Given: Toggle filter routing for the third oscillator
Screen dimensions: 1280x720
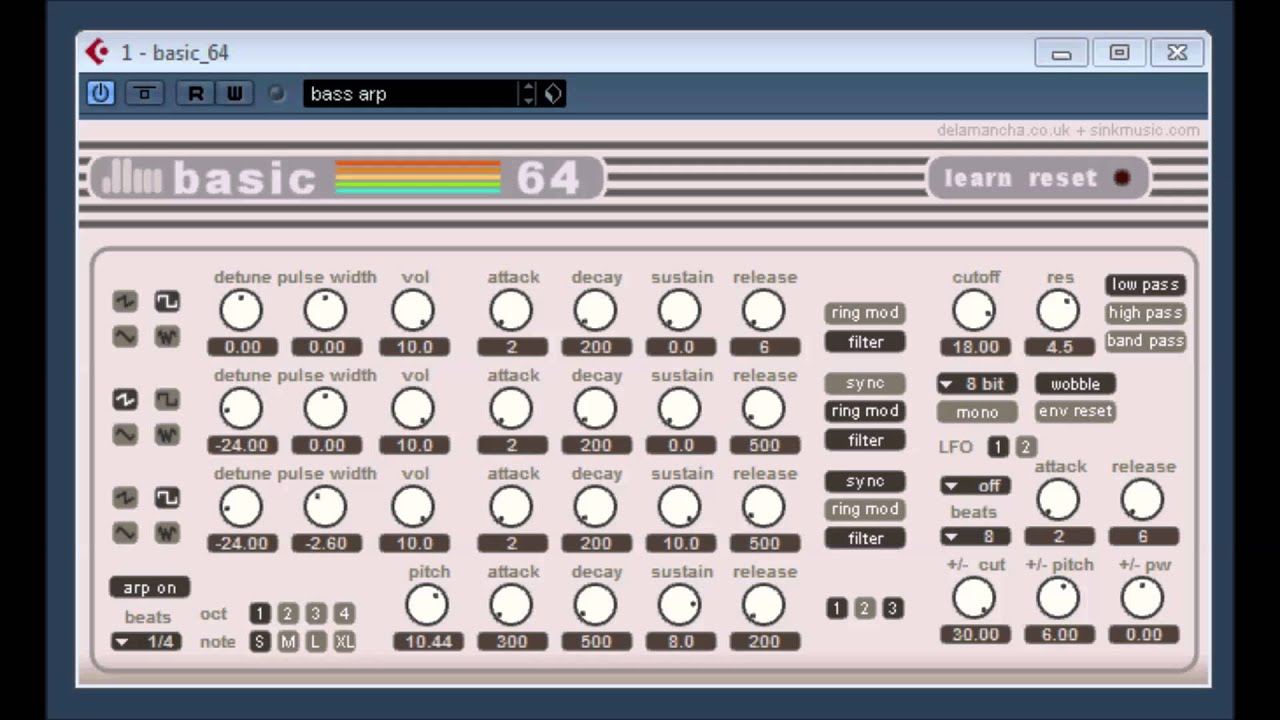Looking at the screenshot, I should tap(865, 538).
